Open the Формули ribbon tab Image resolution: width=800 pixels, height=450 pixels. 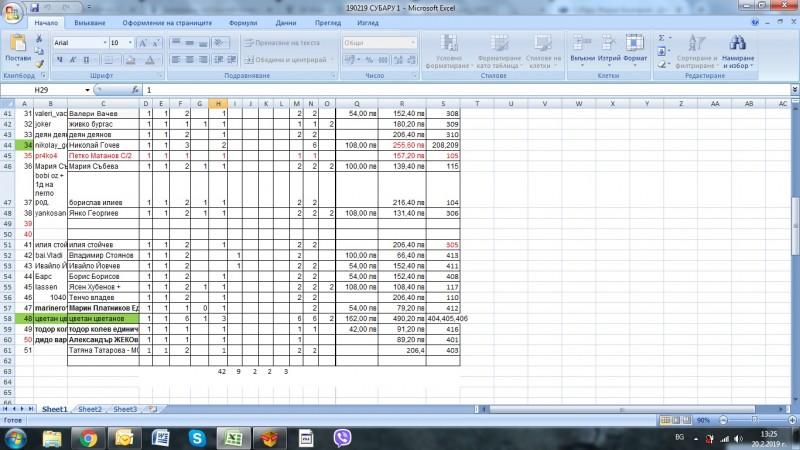(243, 23)
